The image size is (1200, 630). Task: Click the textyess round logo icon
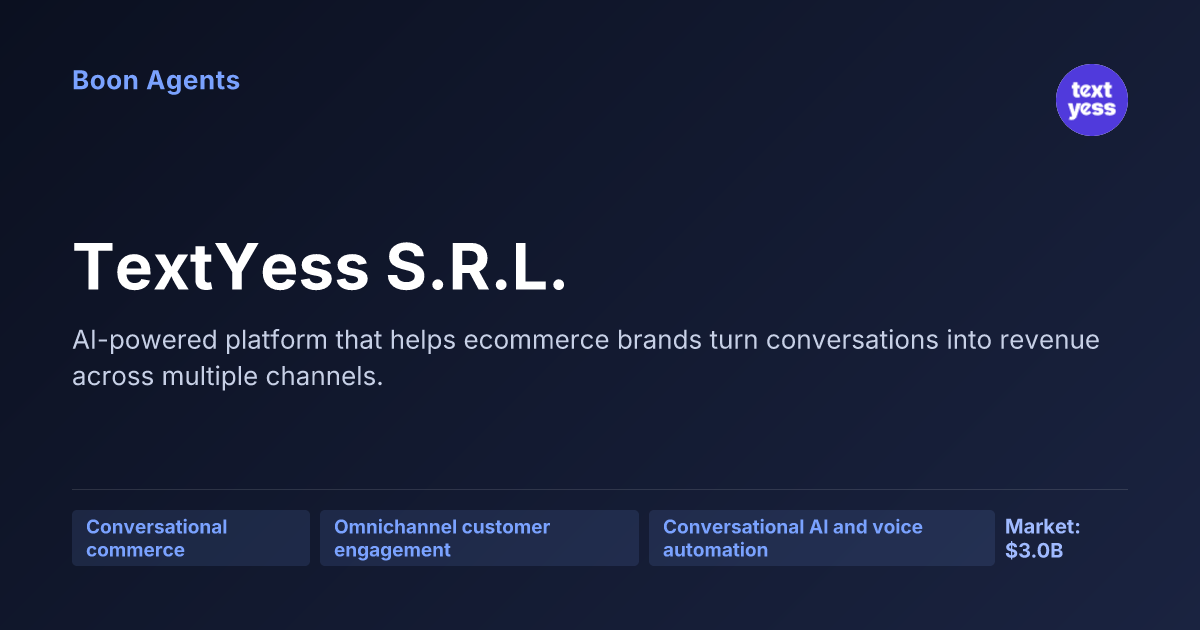click(x=1092, y=100)
